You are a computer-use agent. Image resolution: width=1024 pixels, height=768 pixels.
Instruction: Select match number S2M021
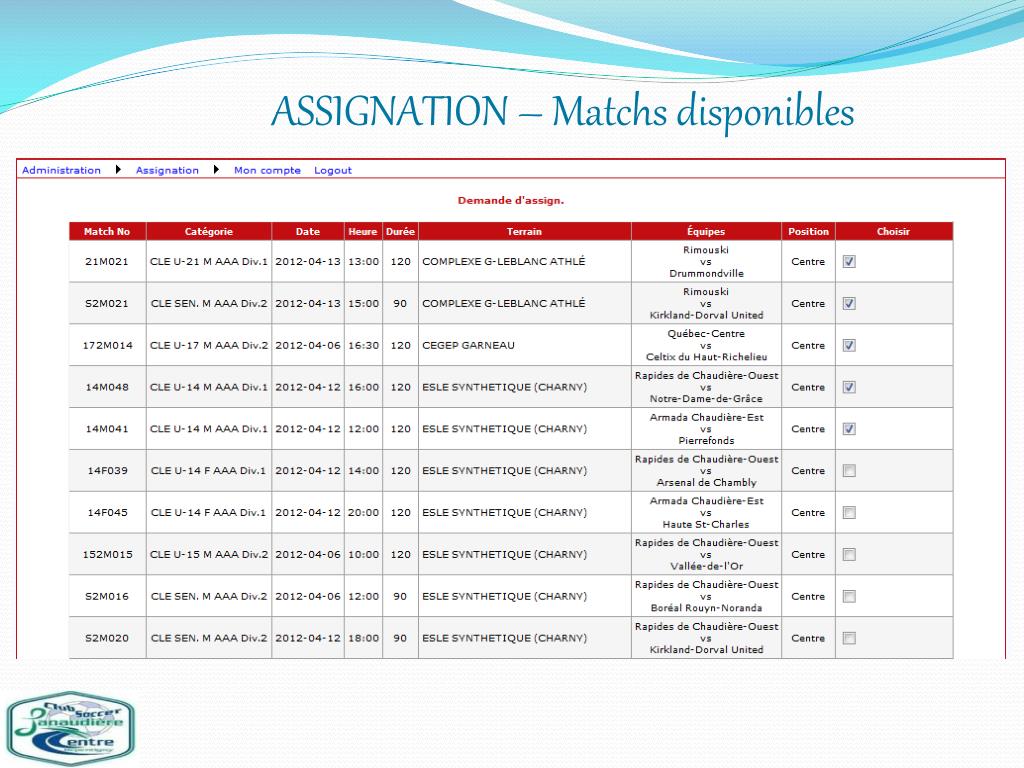[107, 304]
